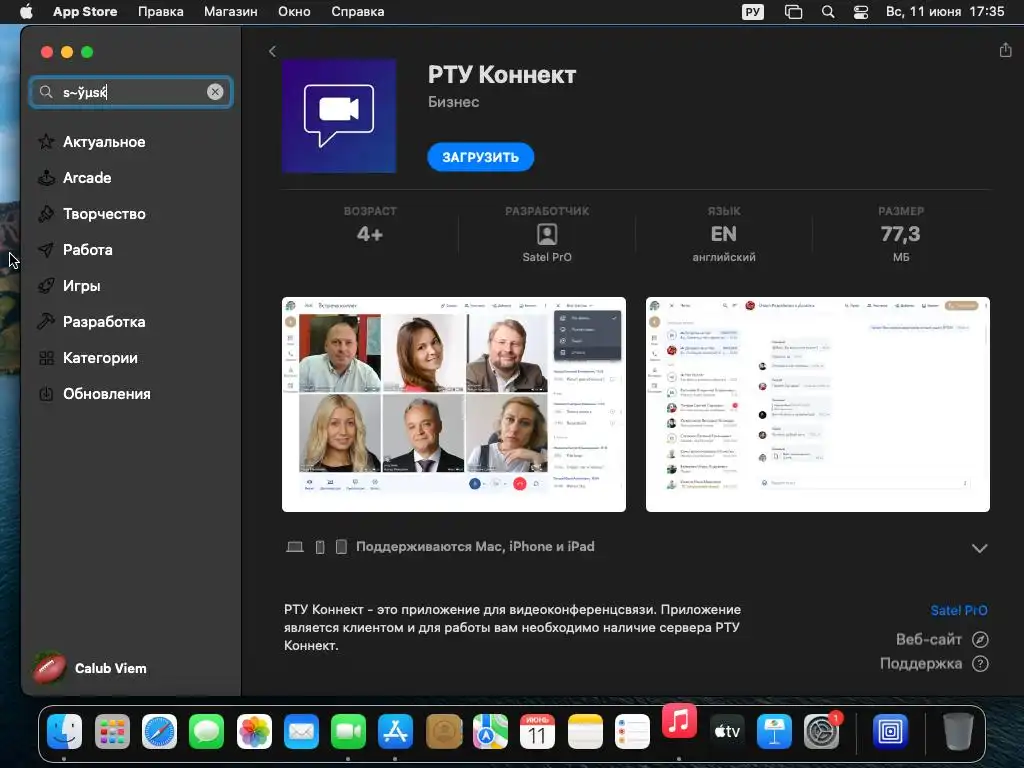
Task: Open Finder from the Dock
Action: [x=65, y=731]
